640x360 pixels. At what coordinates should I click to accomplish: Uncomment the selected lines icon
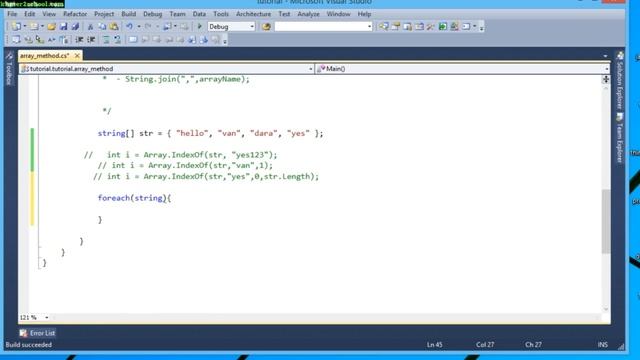[118, 40]
